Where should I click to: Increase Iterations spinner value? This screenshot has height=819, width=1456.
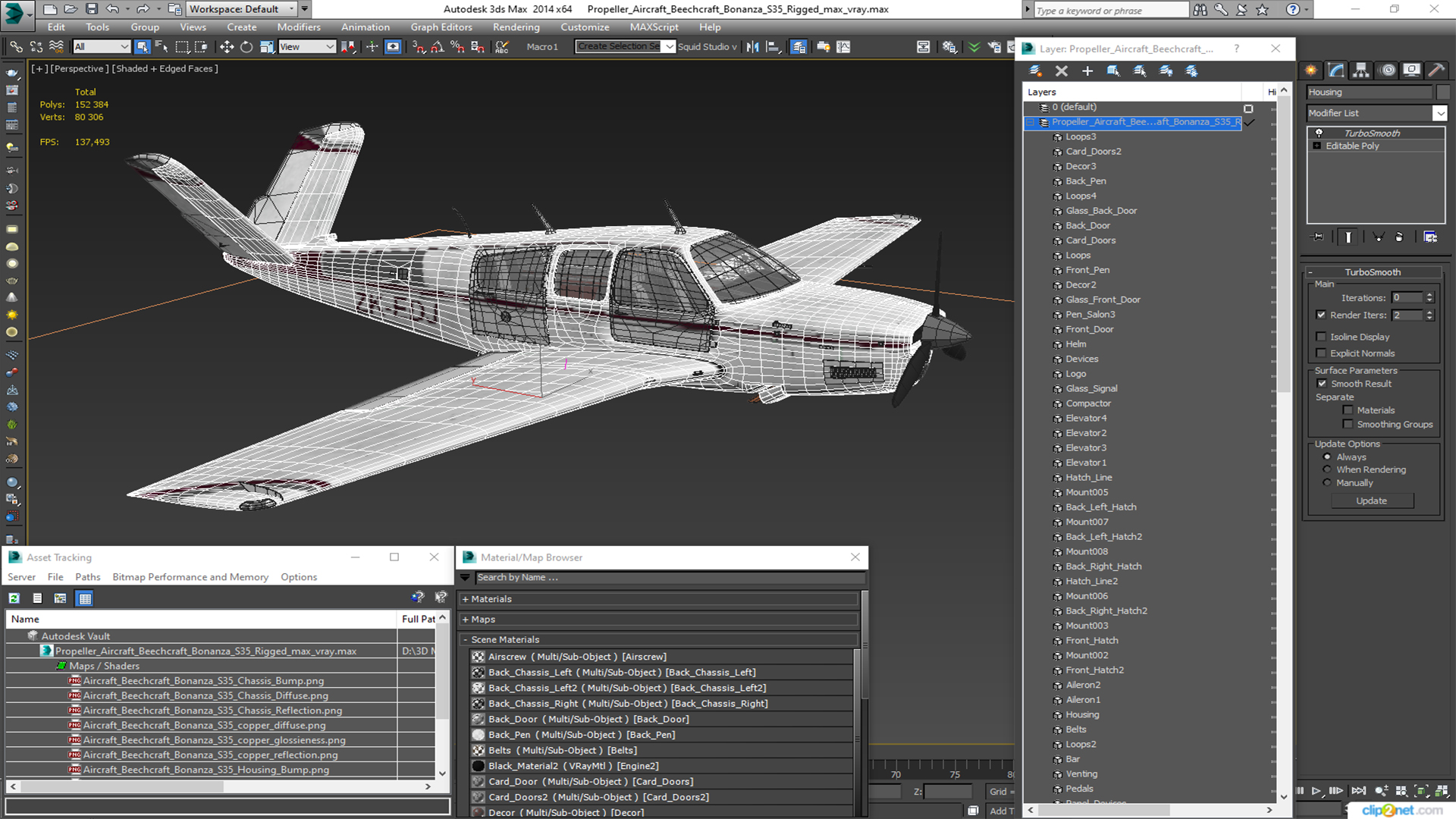pyautogui.click(x=1429, y=295)
